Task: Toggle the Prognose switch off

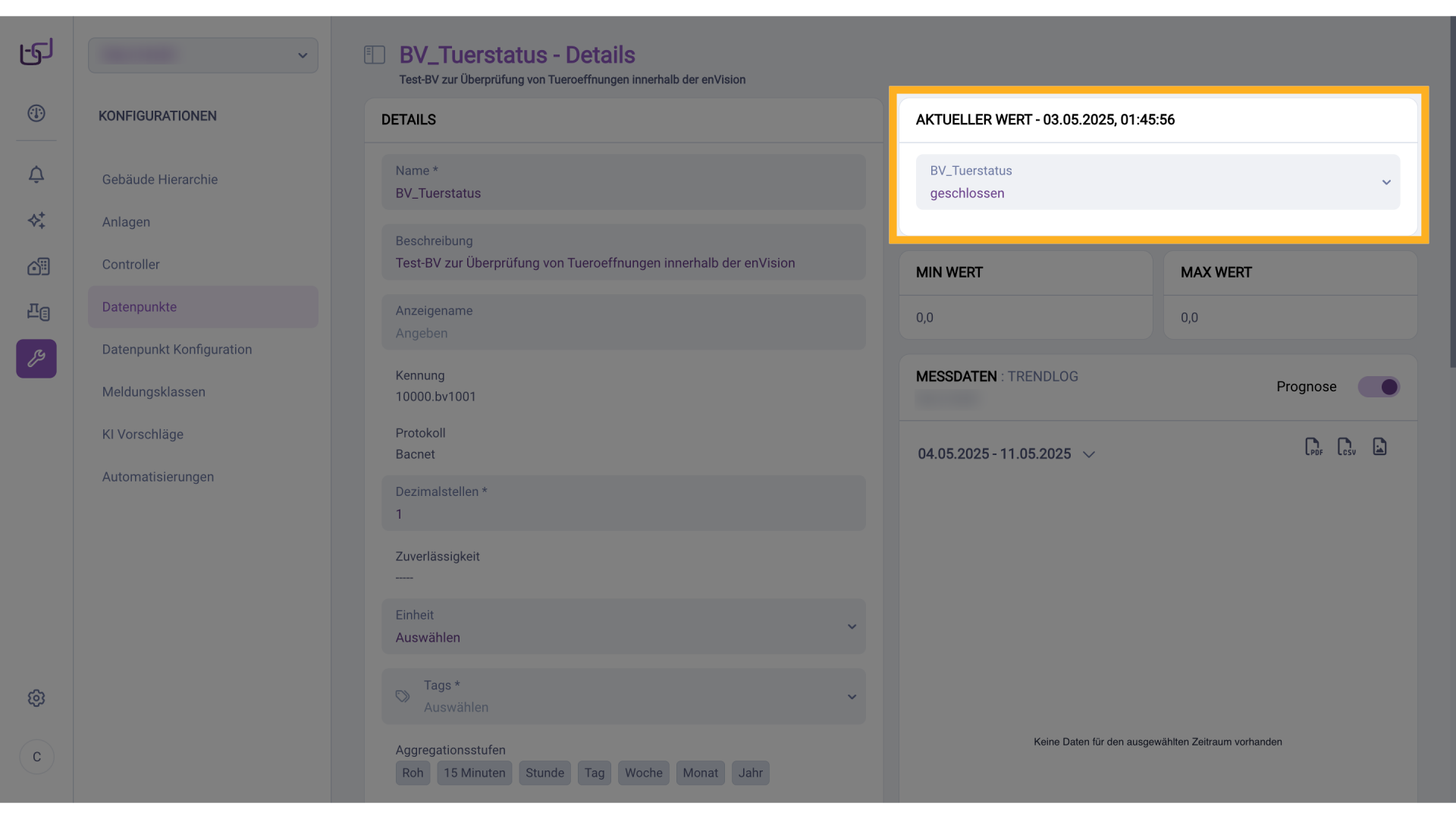Action: pyautogui.click(x=1378, y=387)
